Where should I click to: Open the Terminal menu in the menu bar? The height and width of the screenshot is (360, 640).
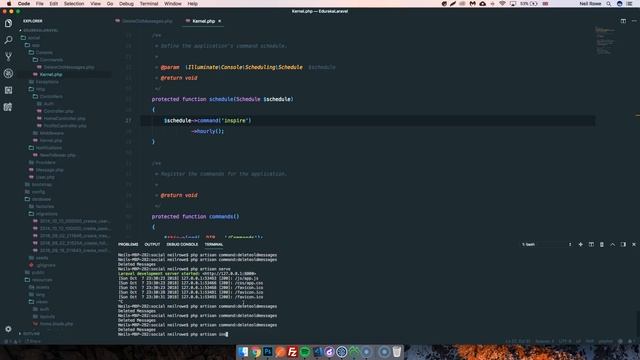[x=149, y=4]
